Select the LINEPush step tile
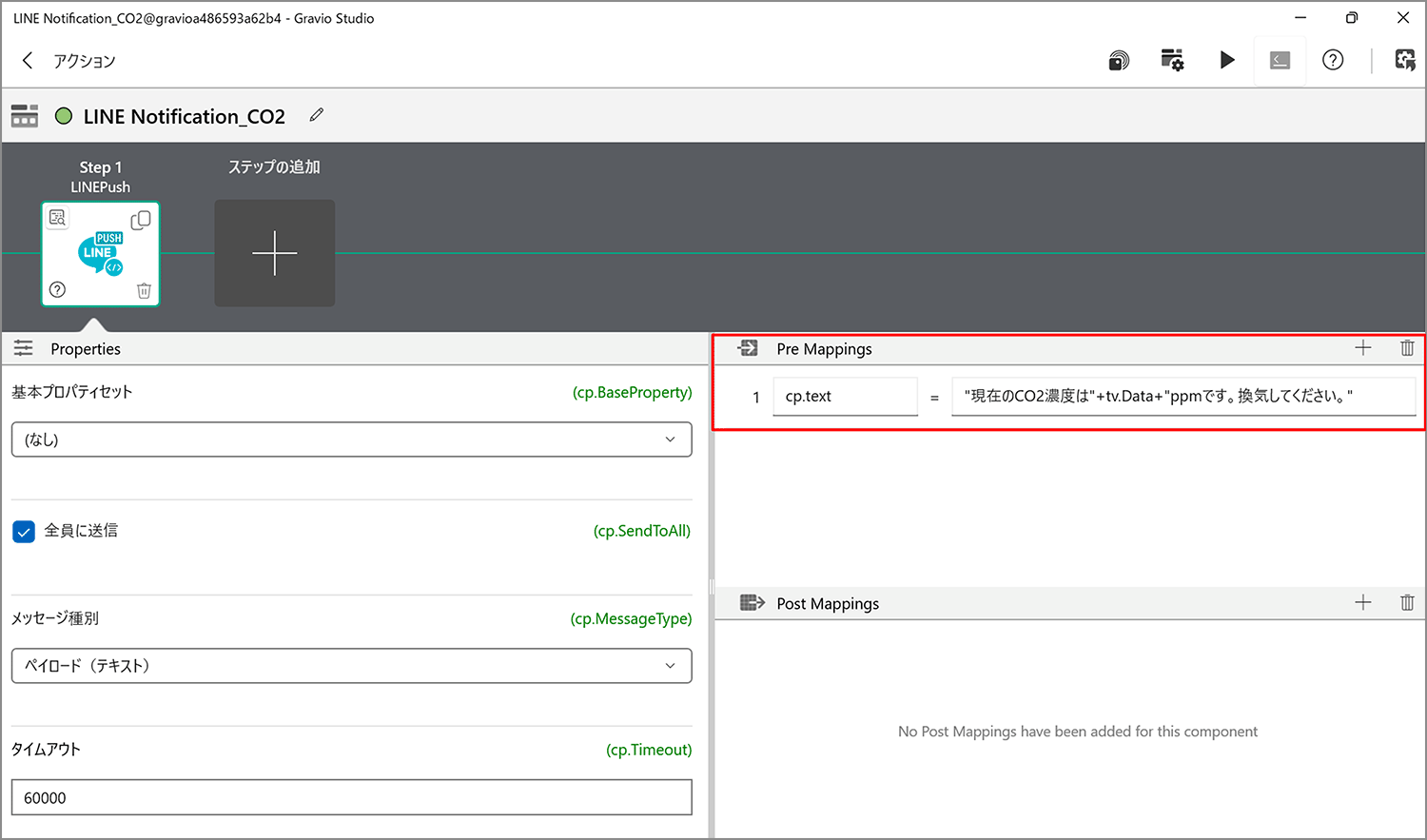This screenshot has width=1427, height=840. [100, 254]
